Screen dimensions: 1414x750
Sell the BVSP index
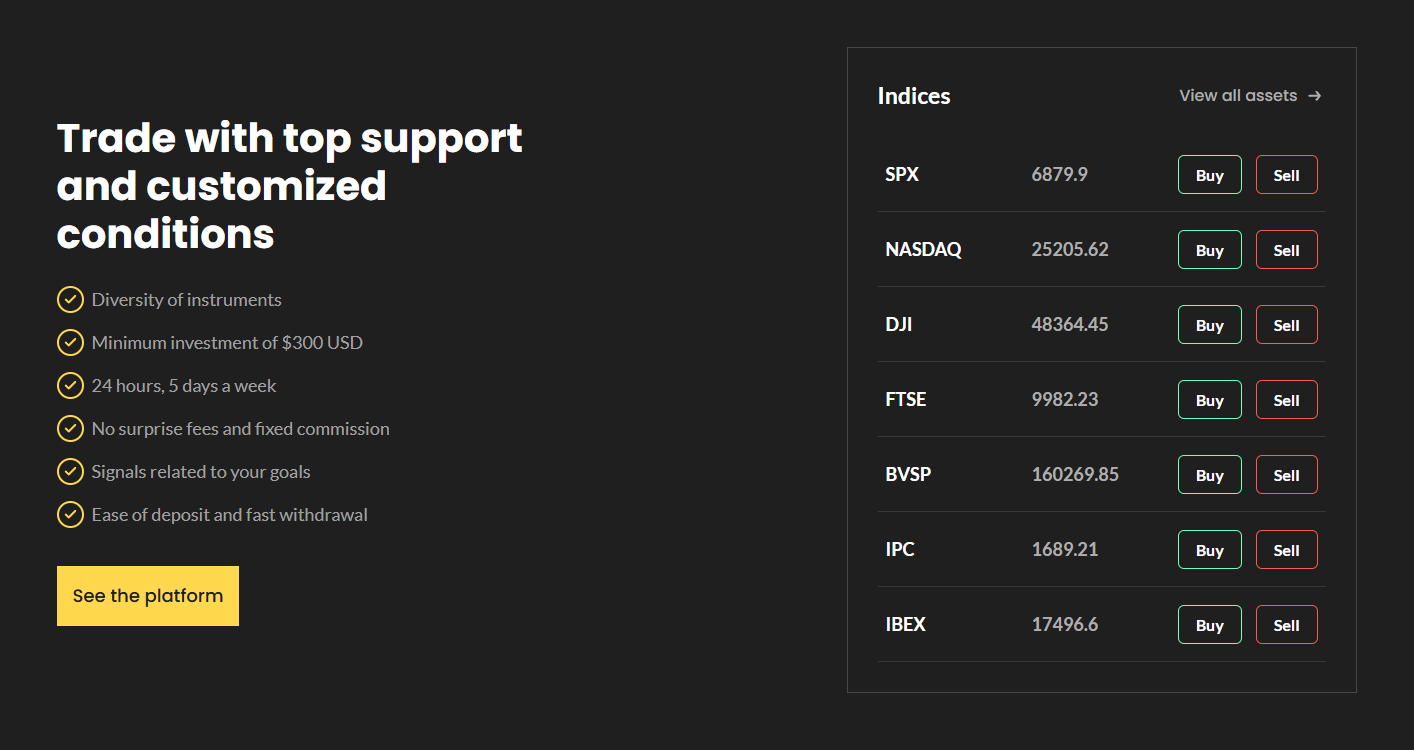click(x=1286, y=475)
